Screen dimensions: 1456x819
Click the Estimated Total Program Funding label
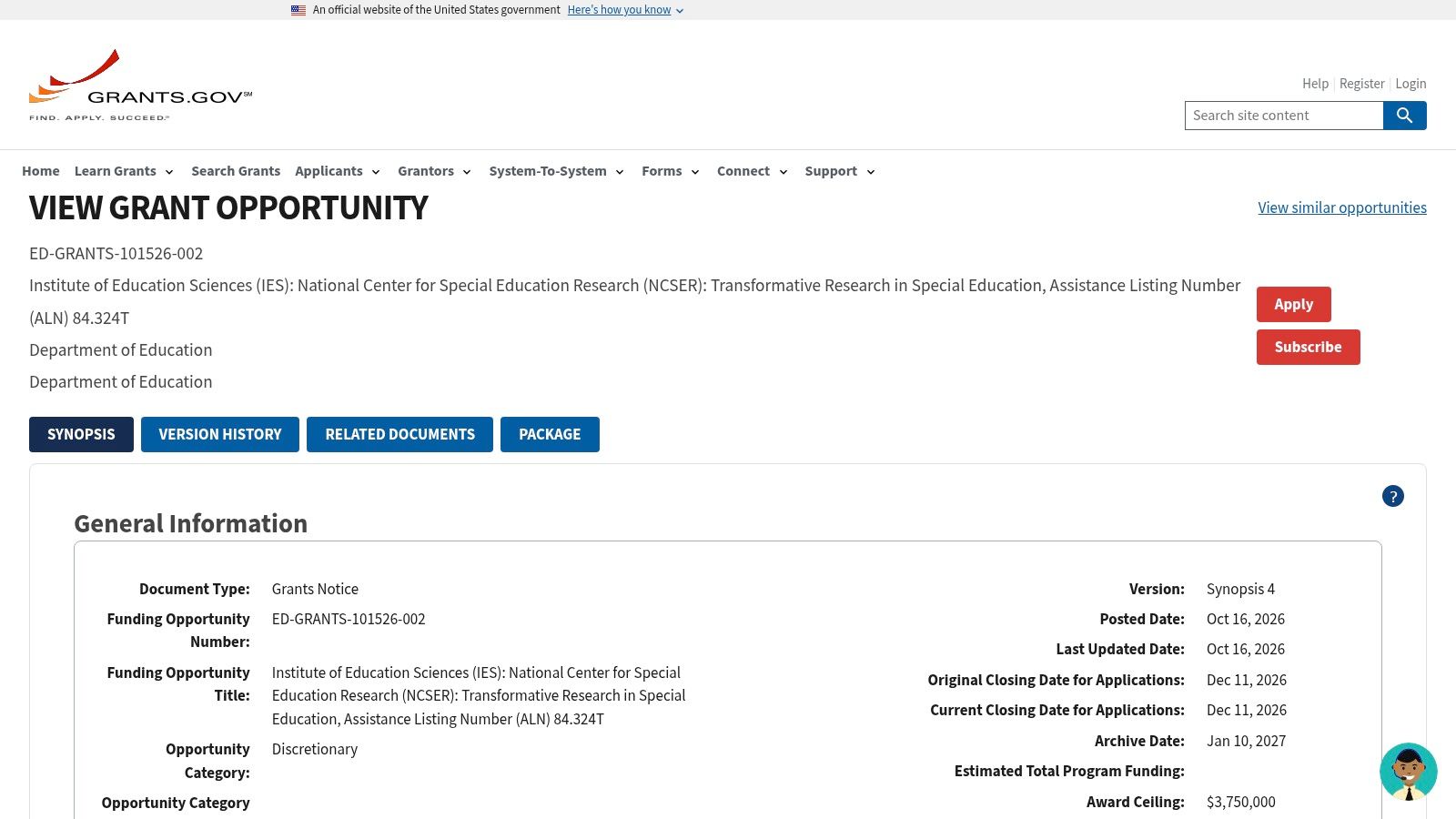[1069, 771]
